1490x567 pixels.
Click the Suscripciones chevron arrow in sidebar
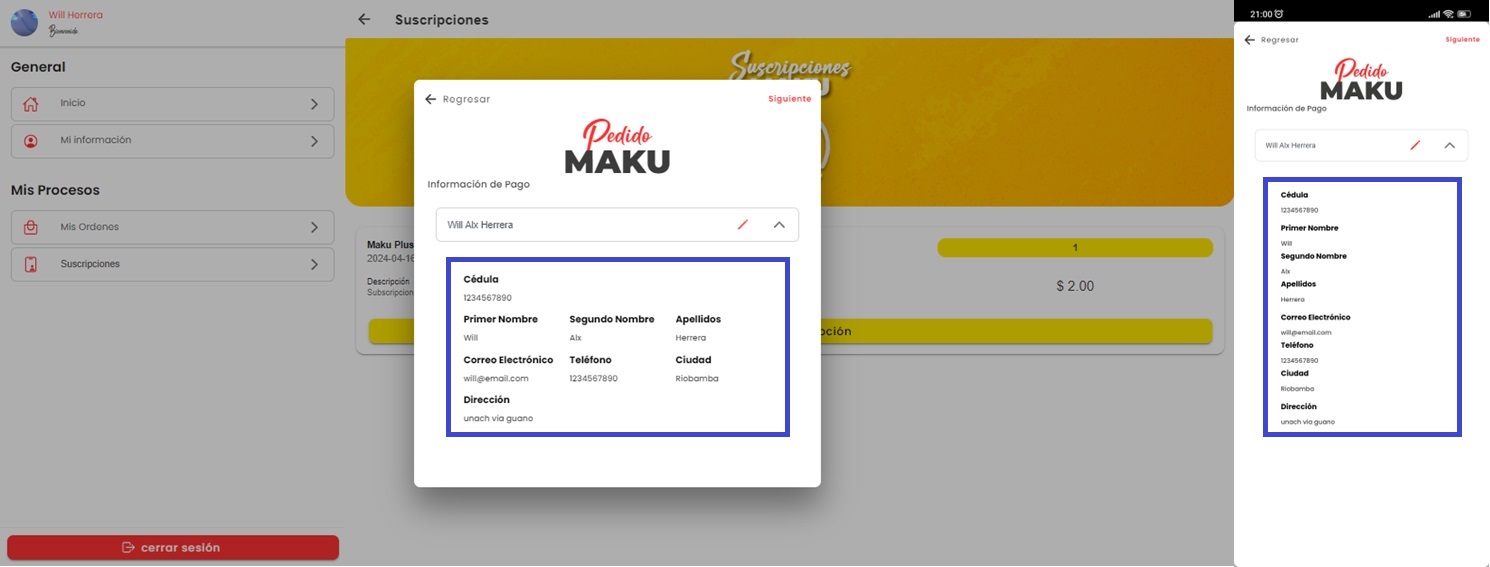[x=314, y=265]
